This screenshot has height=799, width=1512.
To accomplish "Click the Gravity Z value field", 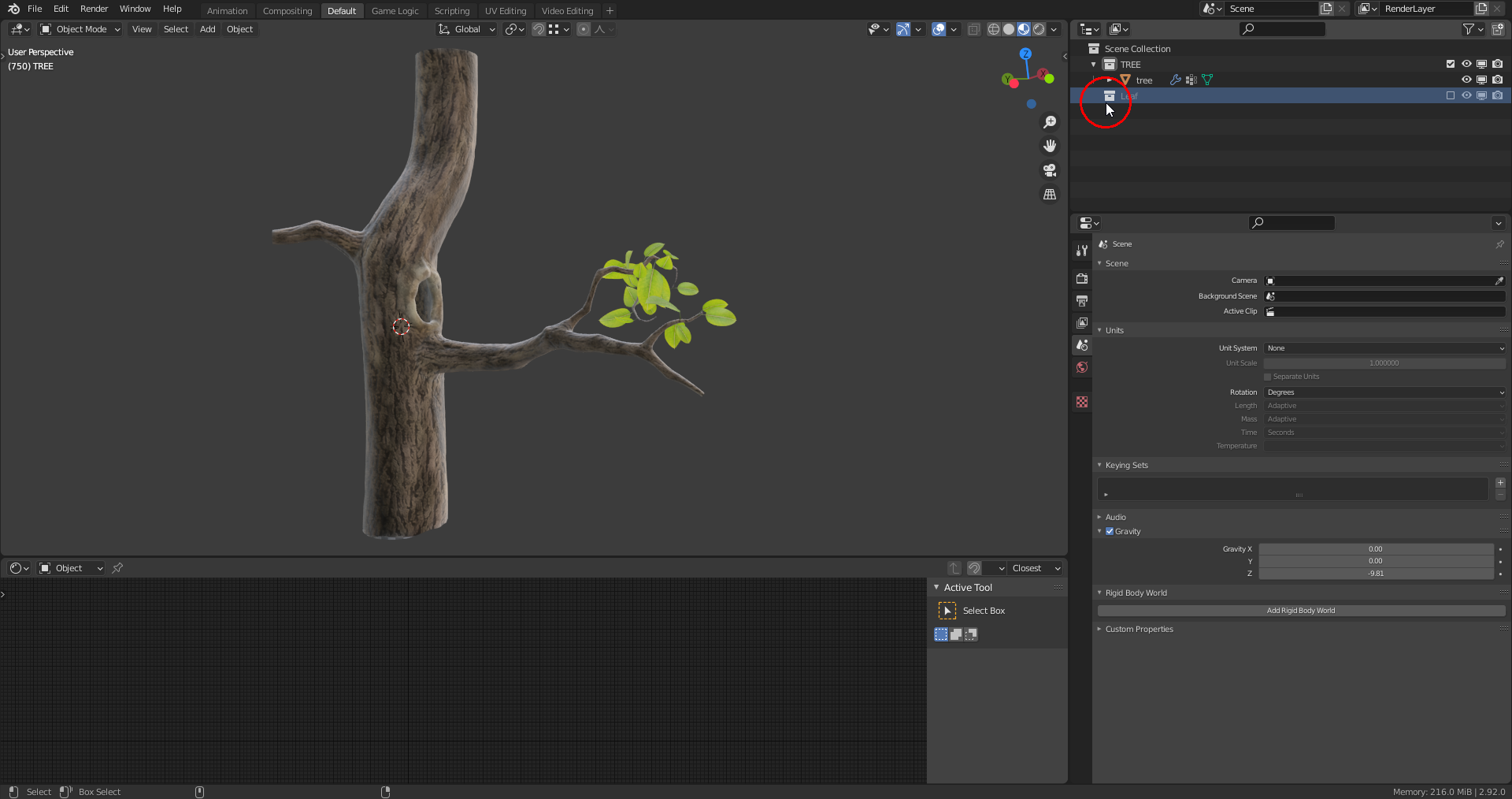I will tap(1375, 574).
